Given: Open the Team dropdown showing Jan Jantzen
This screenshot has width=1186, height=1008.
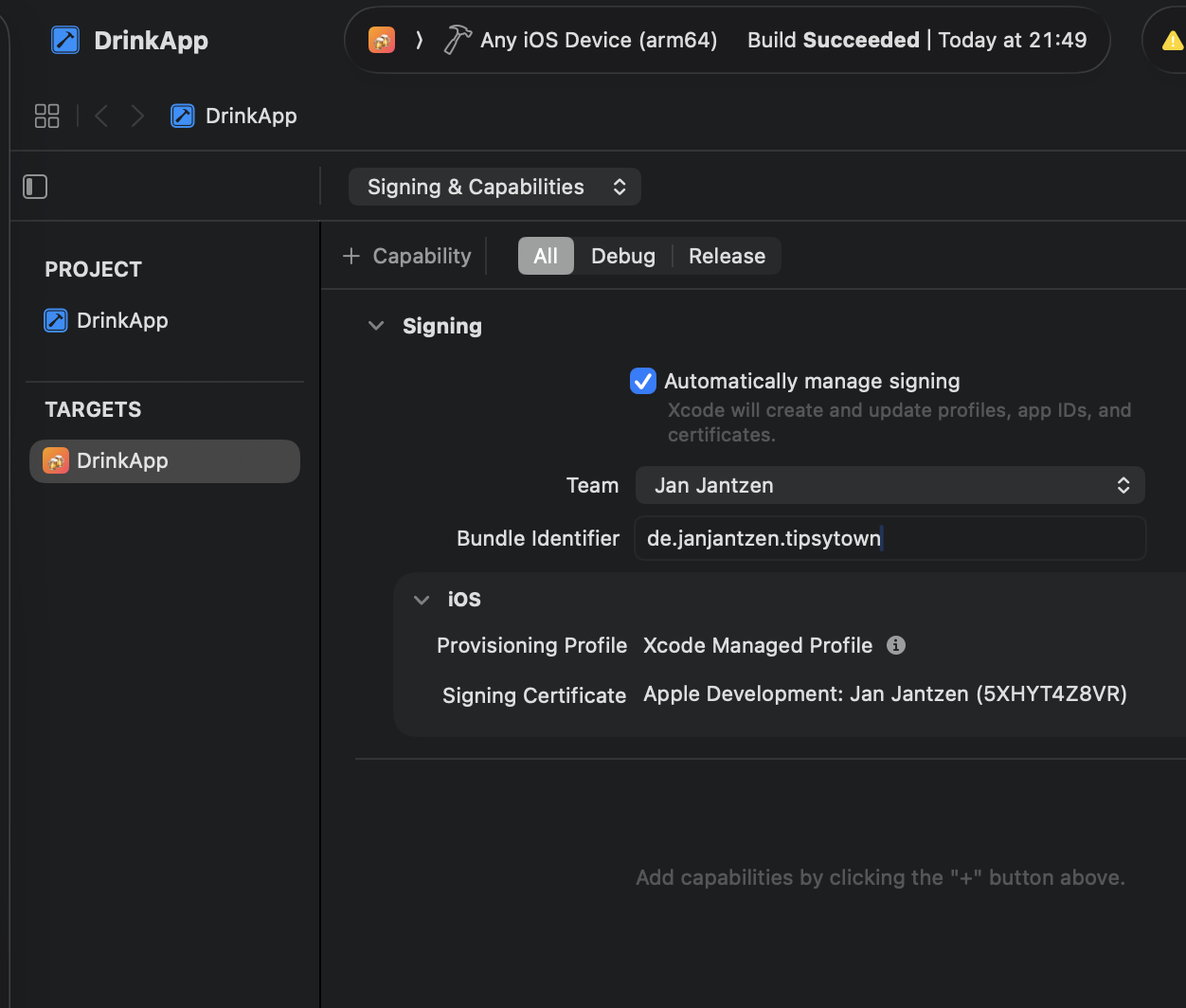Looking at the screenshot, I should (x=889, y=485).
